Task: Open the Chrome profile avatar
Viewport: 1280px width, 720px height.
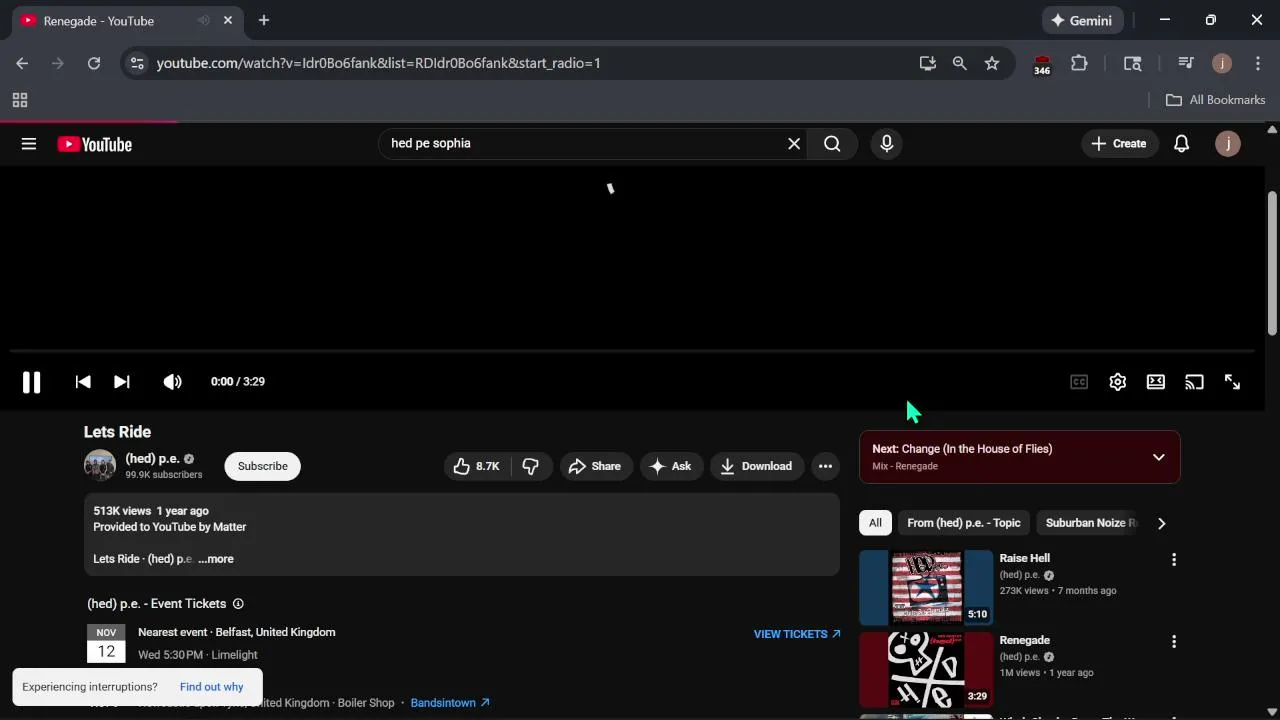Action: [x=1222, y=63]
